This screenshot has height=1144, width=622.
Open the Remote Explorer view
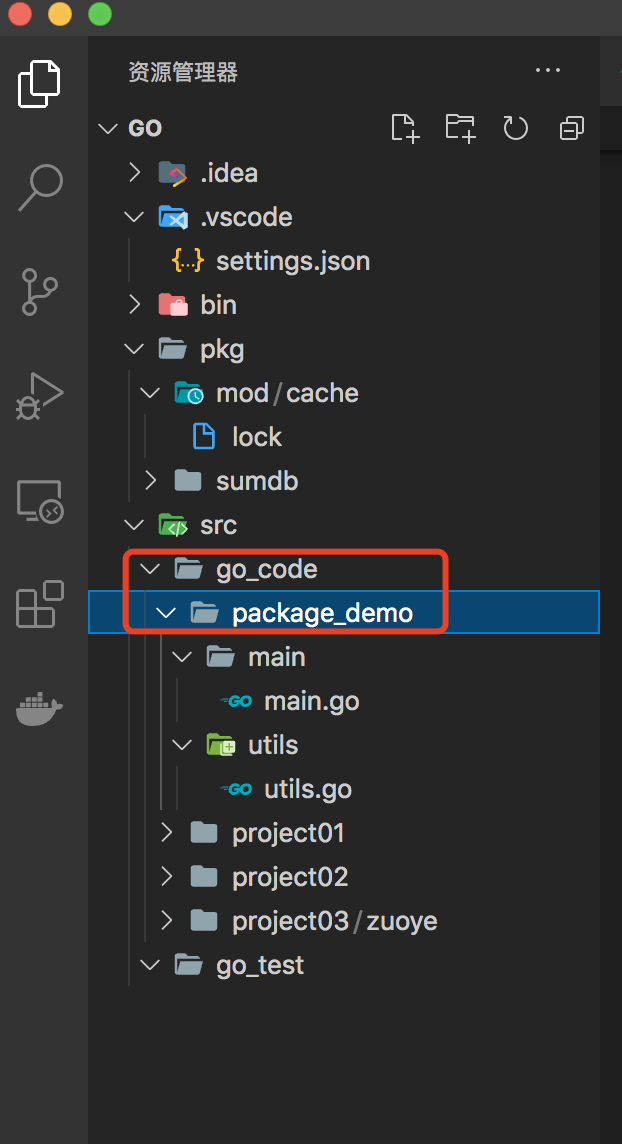click(x=41, y=500)
